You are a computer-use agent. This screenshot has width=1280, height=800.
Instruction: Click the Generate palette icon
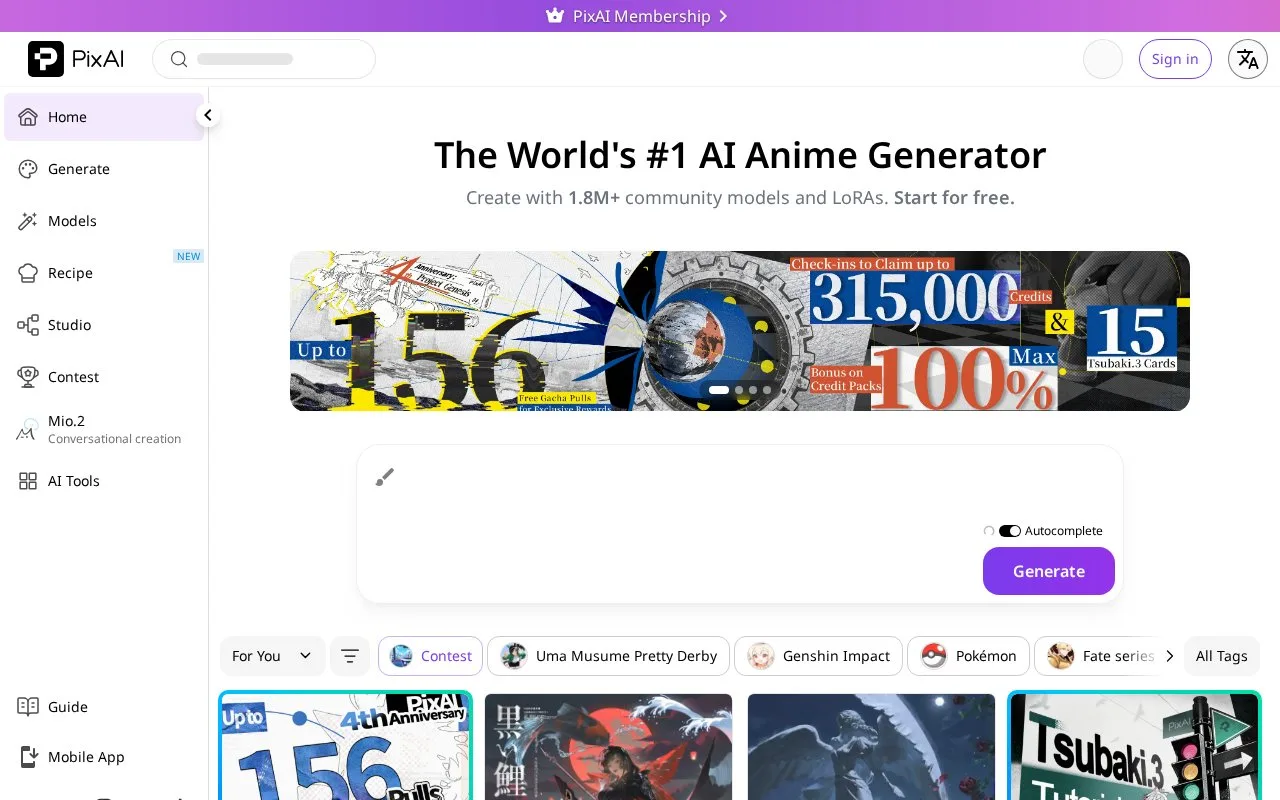[x=28, y=169]
